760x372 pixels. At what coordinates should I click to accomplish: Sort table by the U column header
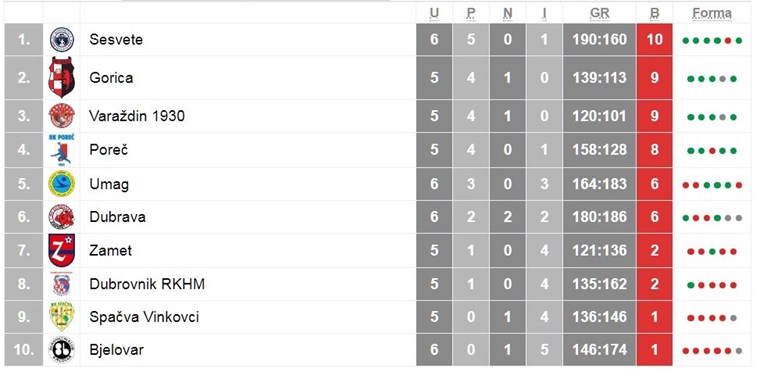click(434, 14)
